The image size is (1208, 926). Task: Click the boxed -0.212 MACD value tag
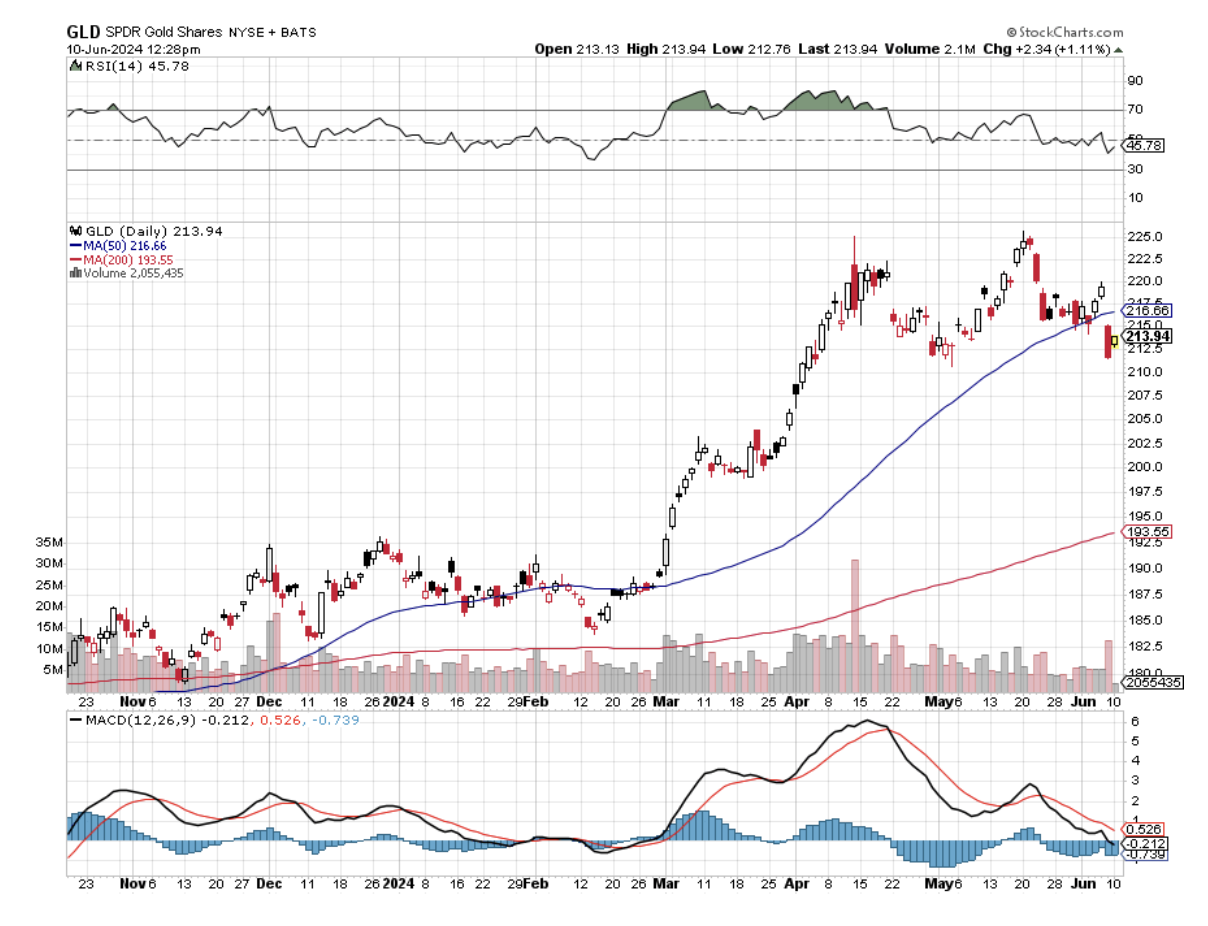point(1143,844)
